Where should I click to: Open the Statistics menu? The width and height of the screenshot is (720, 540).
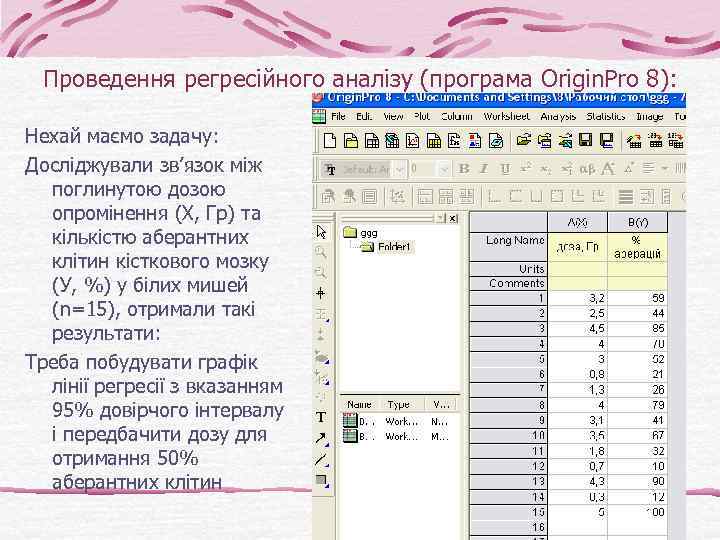pyautogui.click(x=606, y=117)
